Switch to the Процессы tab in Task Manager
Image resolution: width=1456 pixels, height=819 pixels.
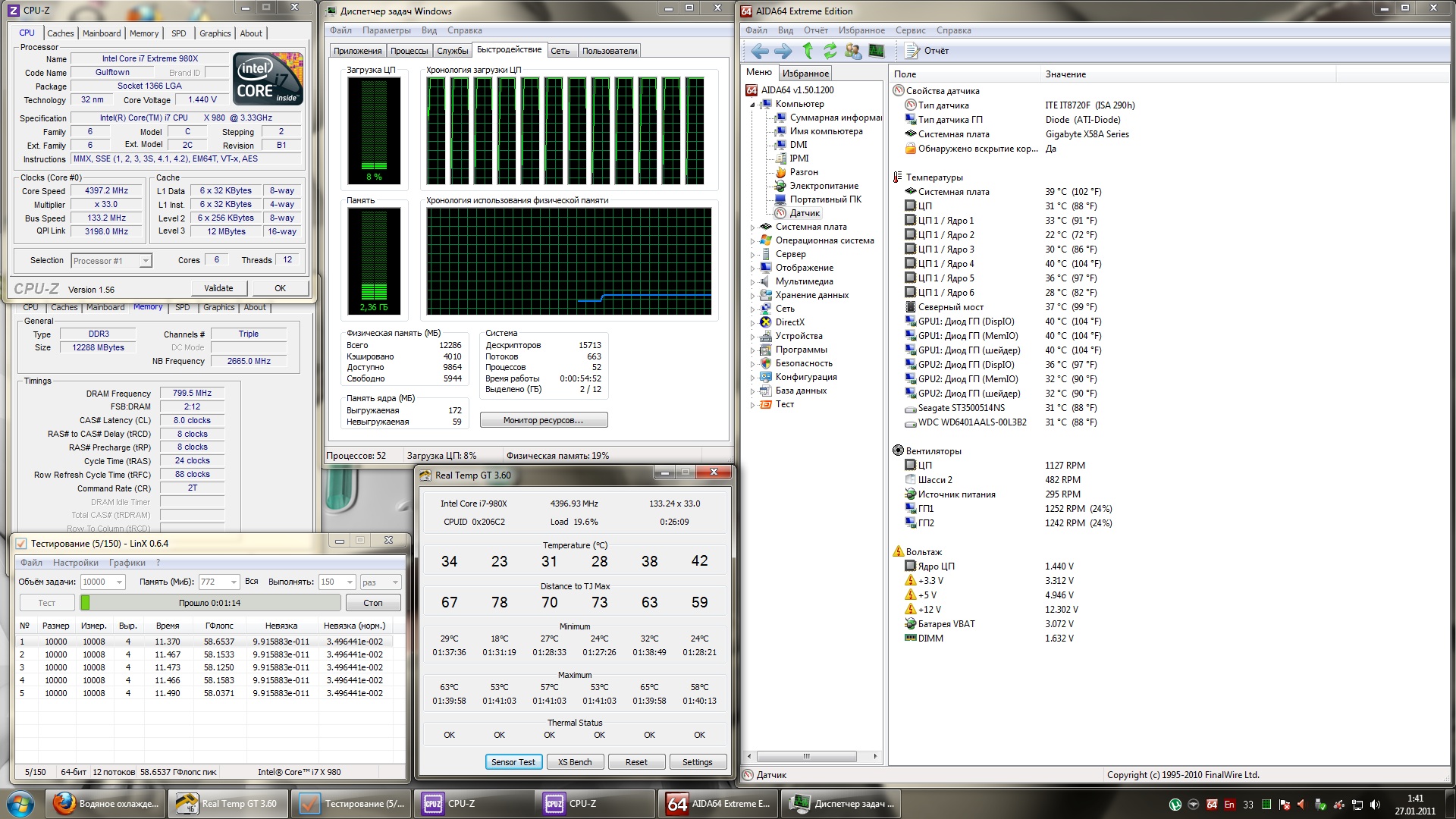409,51
